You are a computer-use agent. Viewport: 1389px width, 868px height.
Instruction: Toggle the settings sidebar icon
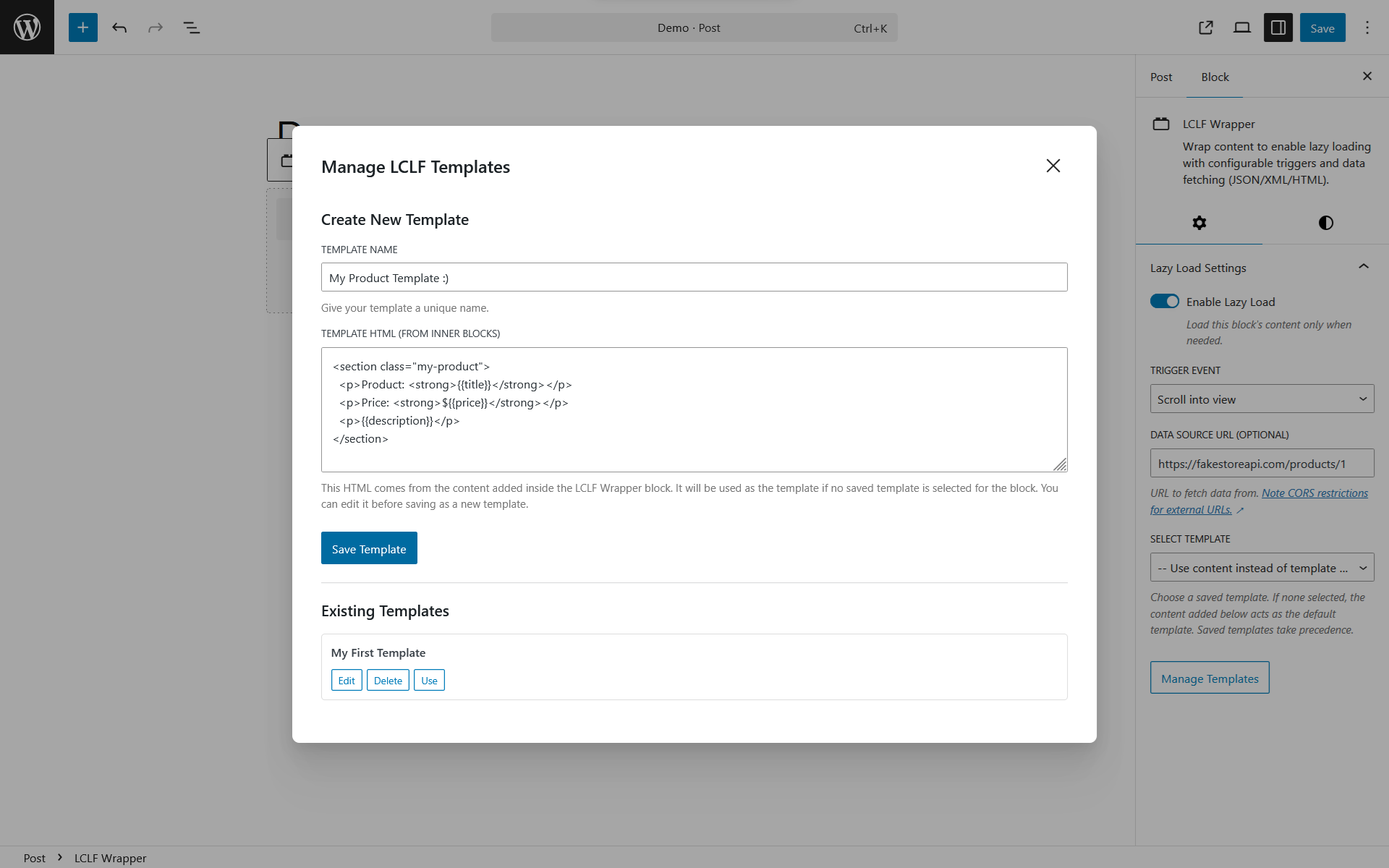point(1278,27)
